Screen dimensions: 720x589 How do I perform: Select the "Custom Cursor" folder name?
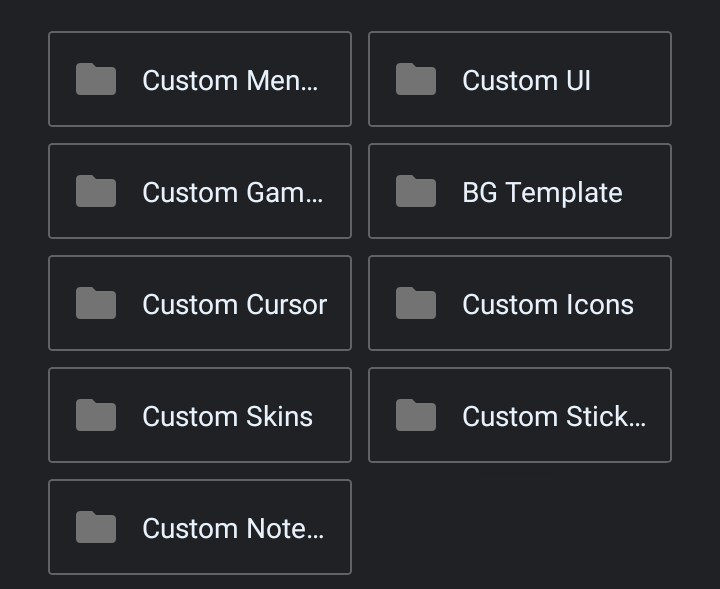coord(234,305)
